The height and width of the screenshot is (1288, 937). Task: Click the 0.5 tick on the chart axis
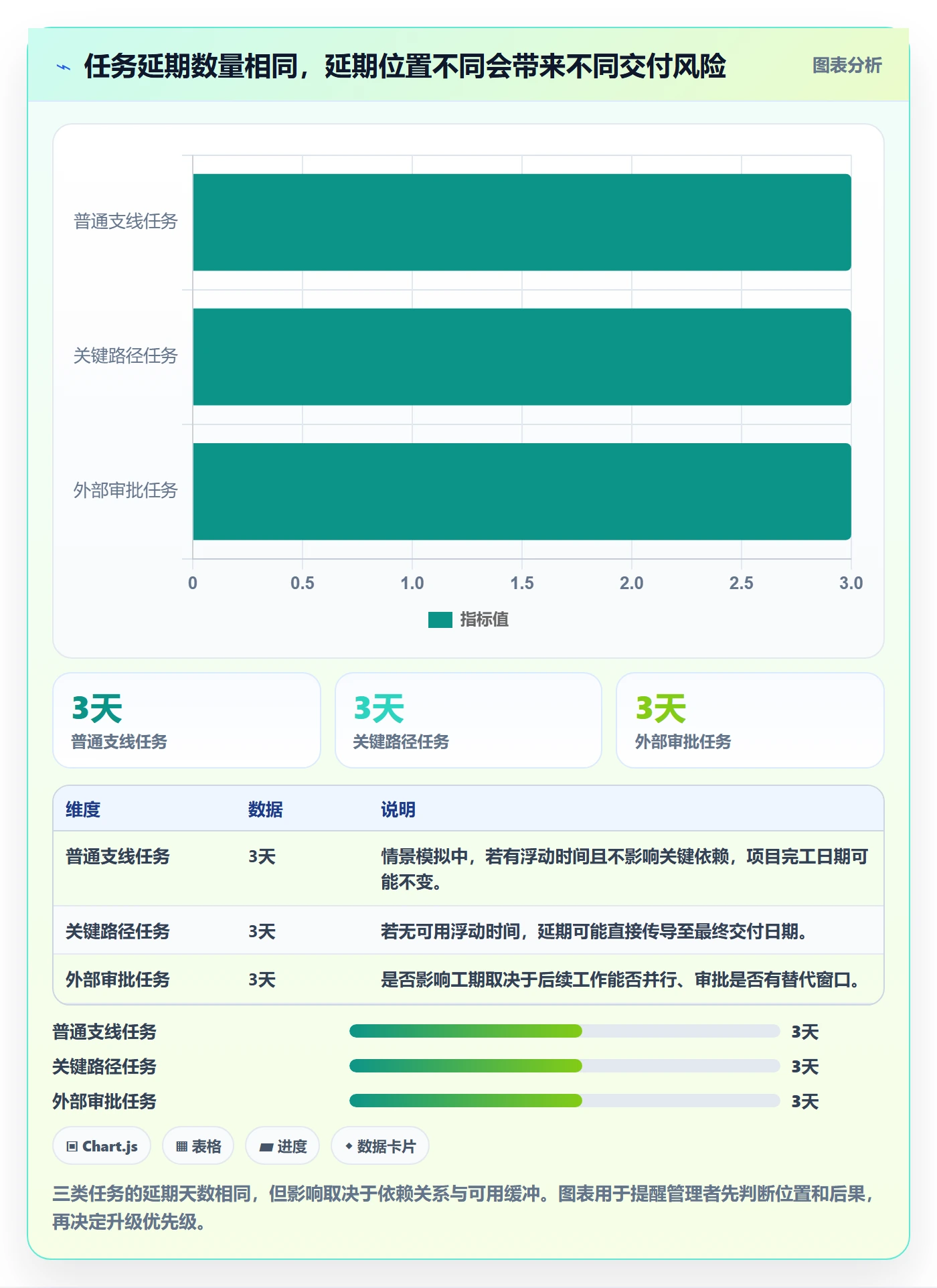(303, 583)
